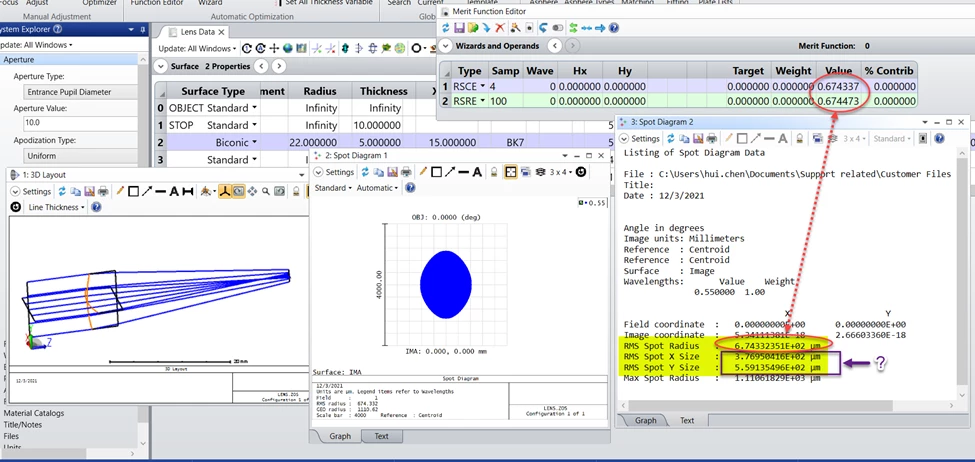This screenshot has width=975, height=462.
Task: Expand Surface 2 Properties section
Action: click(x=160, y=66)
